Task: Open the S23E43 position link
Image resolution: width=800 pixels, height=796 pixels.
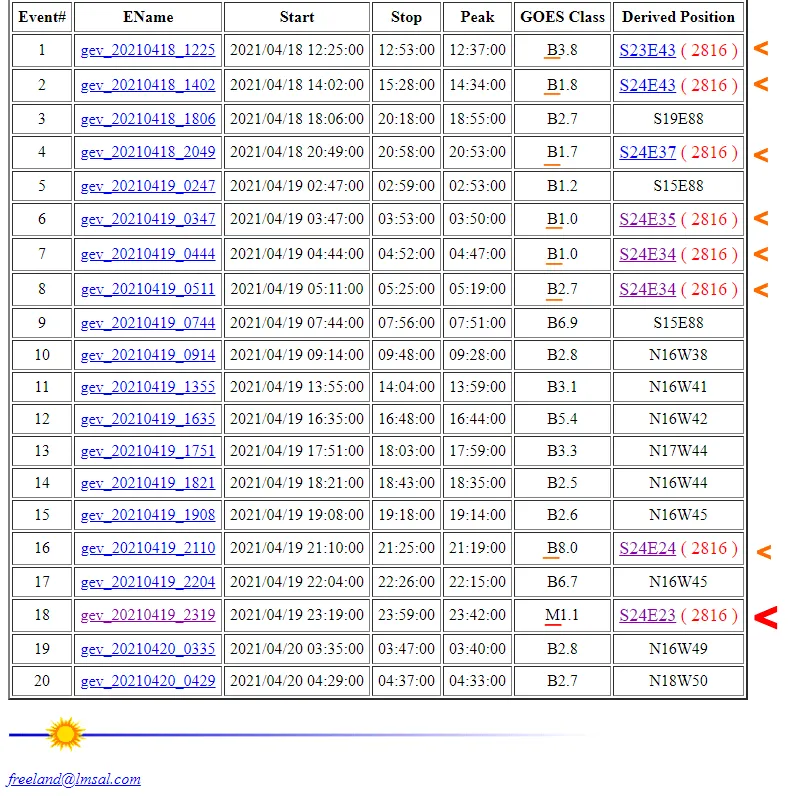Action: pyautogui.click(x=647, y=50)
